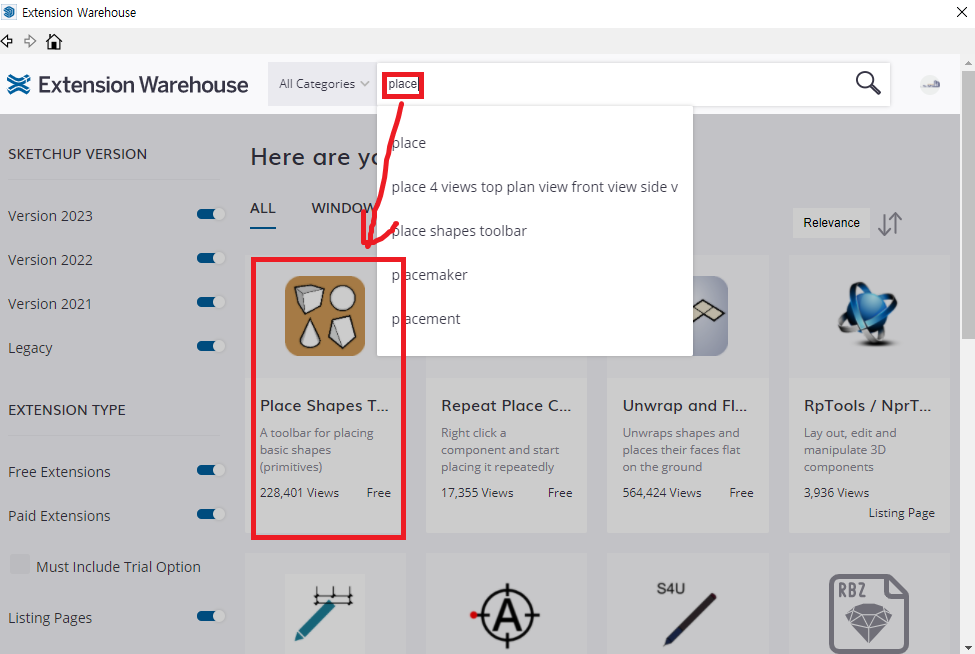Screen dimensions: 975x654
Task: Toggle the Version 2023 filter
Action: click(x=210, y=214)
